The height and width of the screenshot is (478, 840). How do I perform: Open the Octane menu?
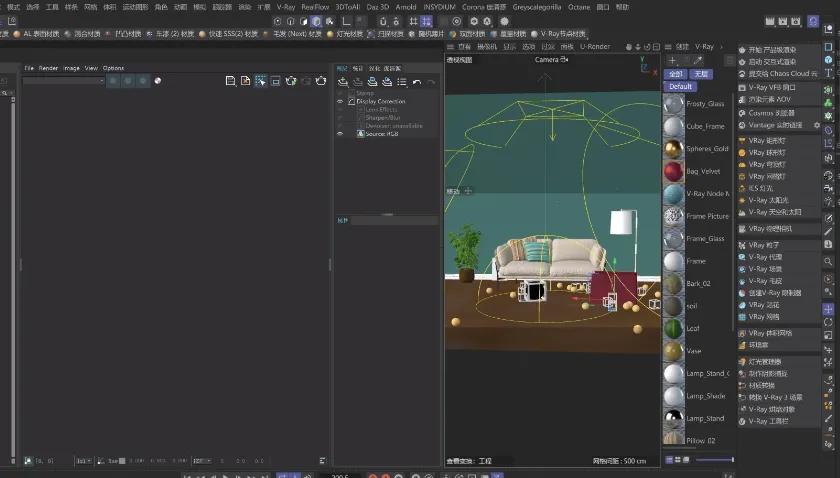point(579,7)
